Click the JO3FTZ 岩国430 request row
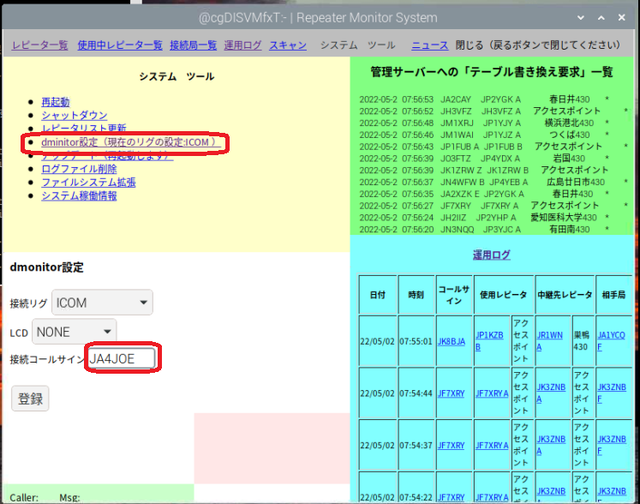The height and width of the screenshot is (504, 640). coord(484,158)
